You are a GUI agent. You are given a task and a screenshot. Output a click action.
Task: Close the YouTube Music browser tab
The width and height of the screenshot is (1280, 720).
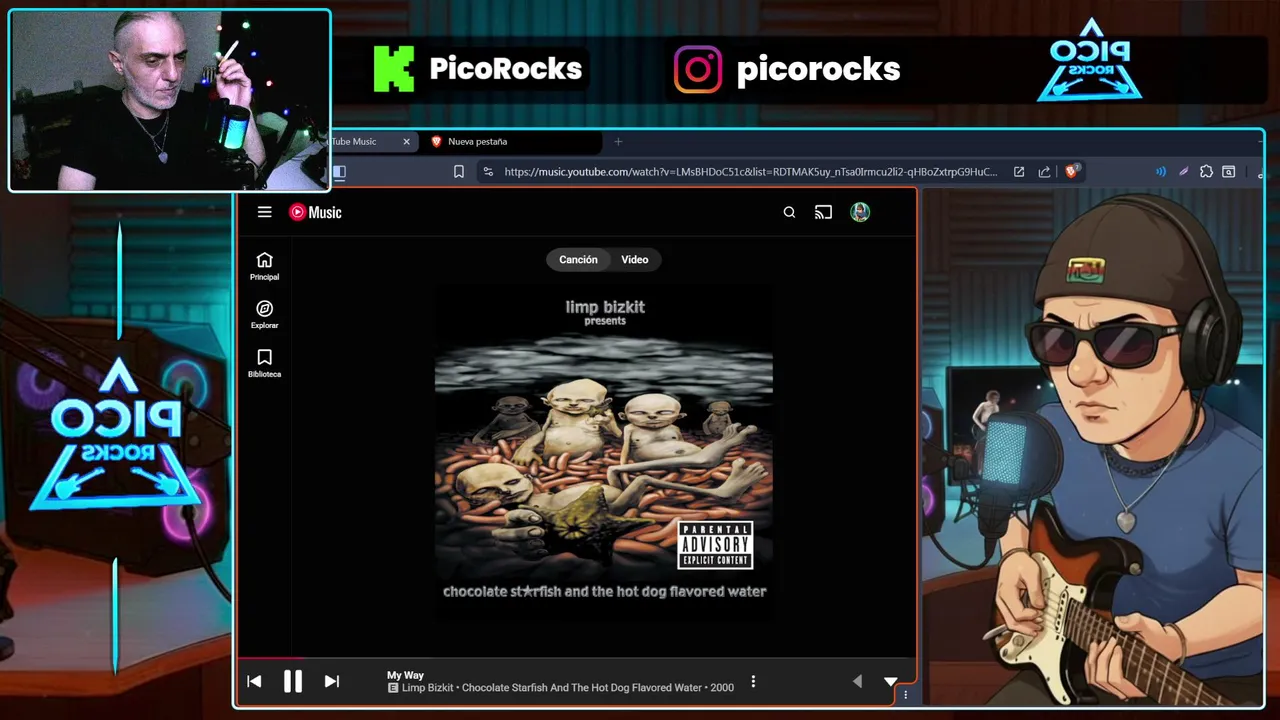tap(406, 142)
